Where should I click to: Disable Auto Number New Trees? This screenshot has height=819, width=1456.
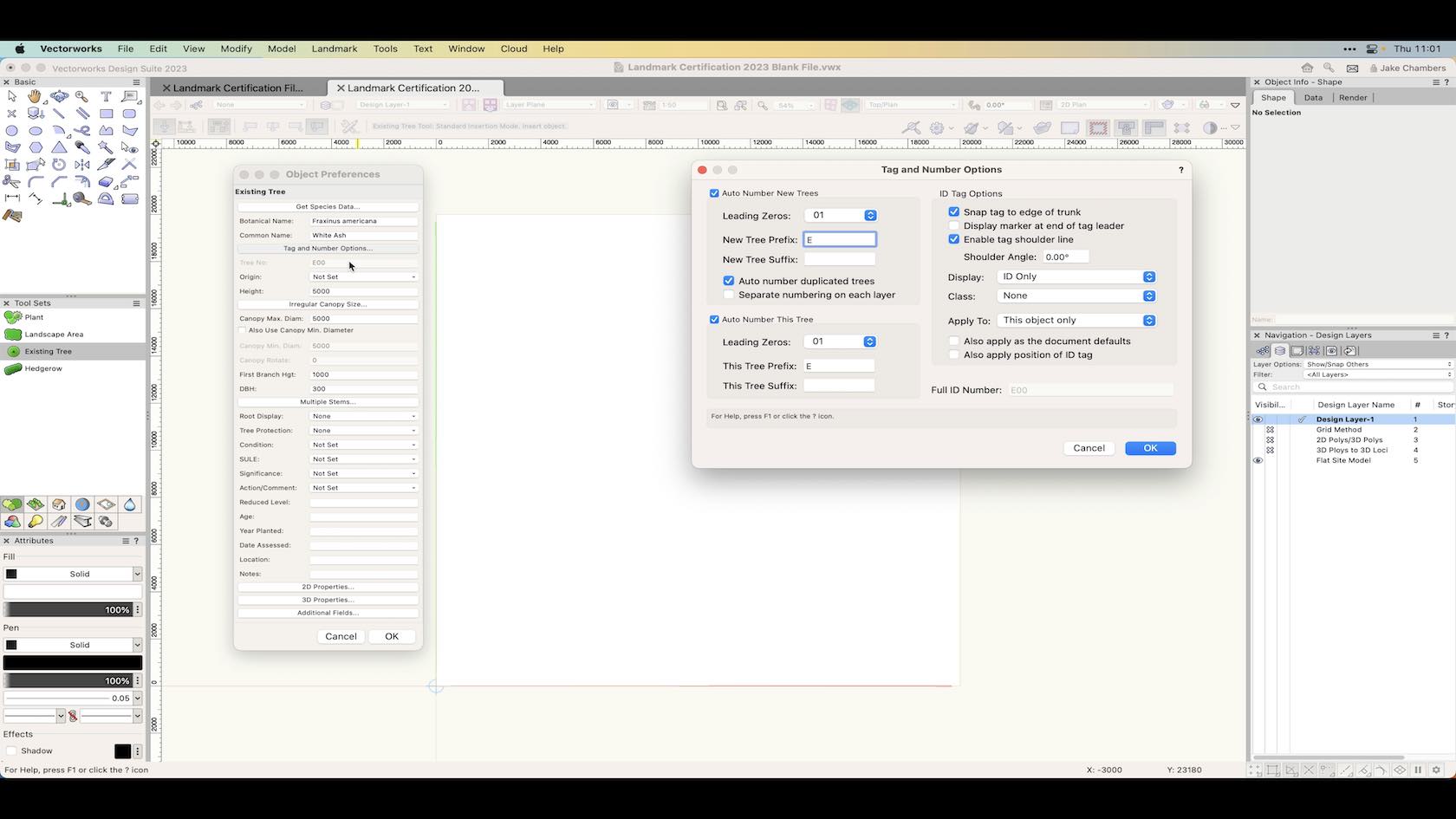(x=715, y=193)
